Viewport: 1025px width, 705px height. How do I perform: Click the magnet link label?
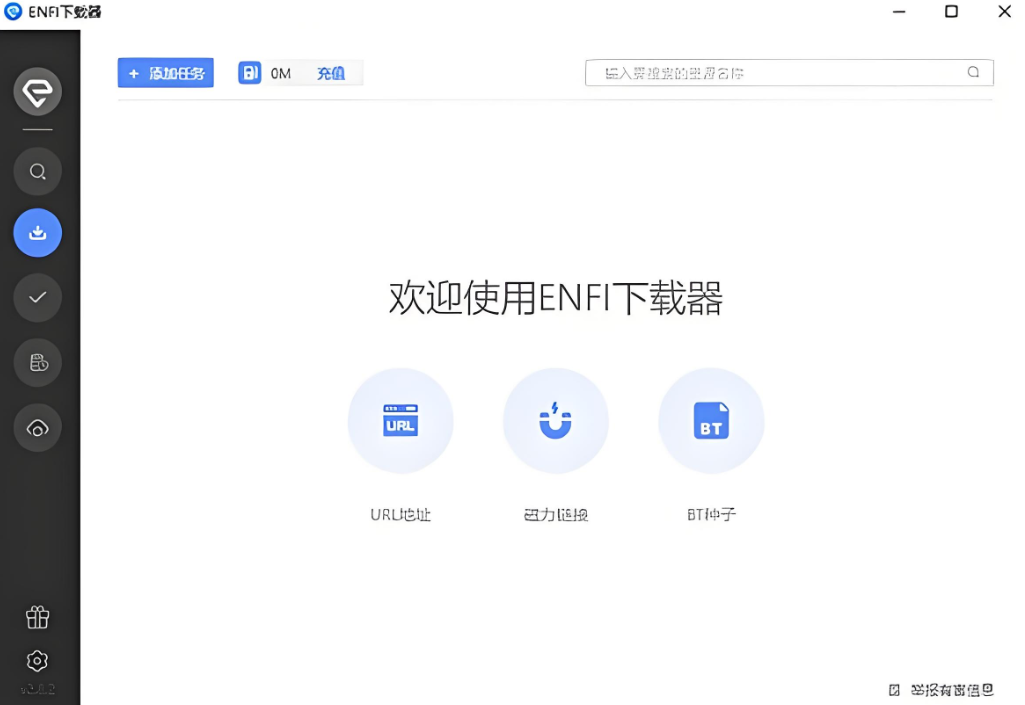click(x=556, y=515)
